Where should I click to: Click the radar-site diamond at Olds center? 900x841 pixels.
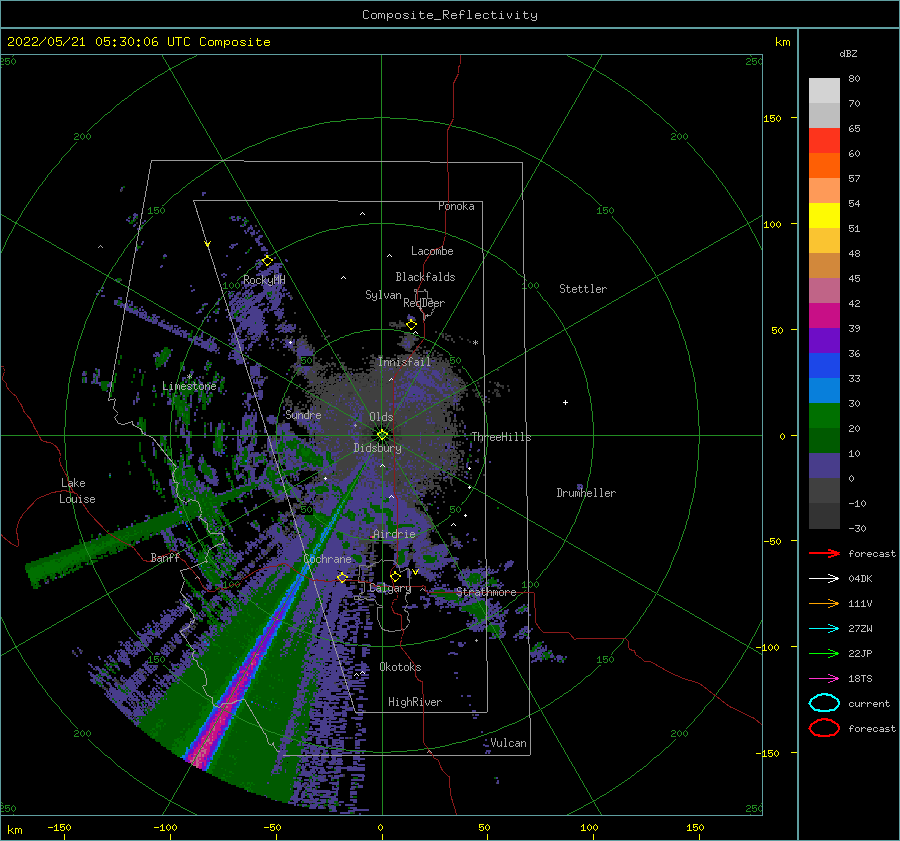(x=382, y=435)
